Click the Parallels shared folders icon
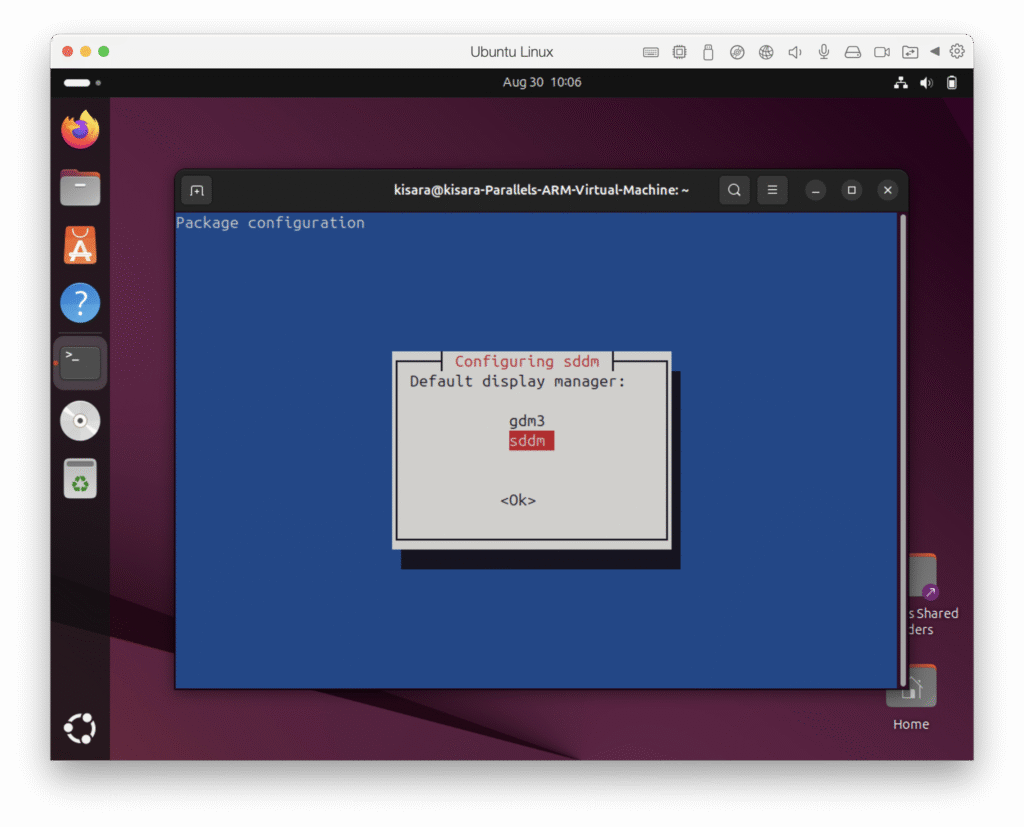Screen dimensions: 1024x827 [x=910, y=52]
